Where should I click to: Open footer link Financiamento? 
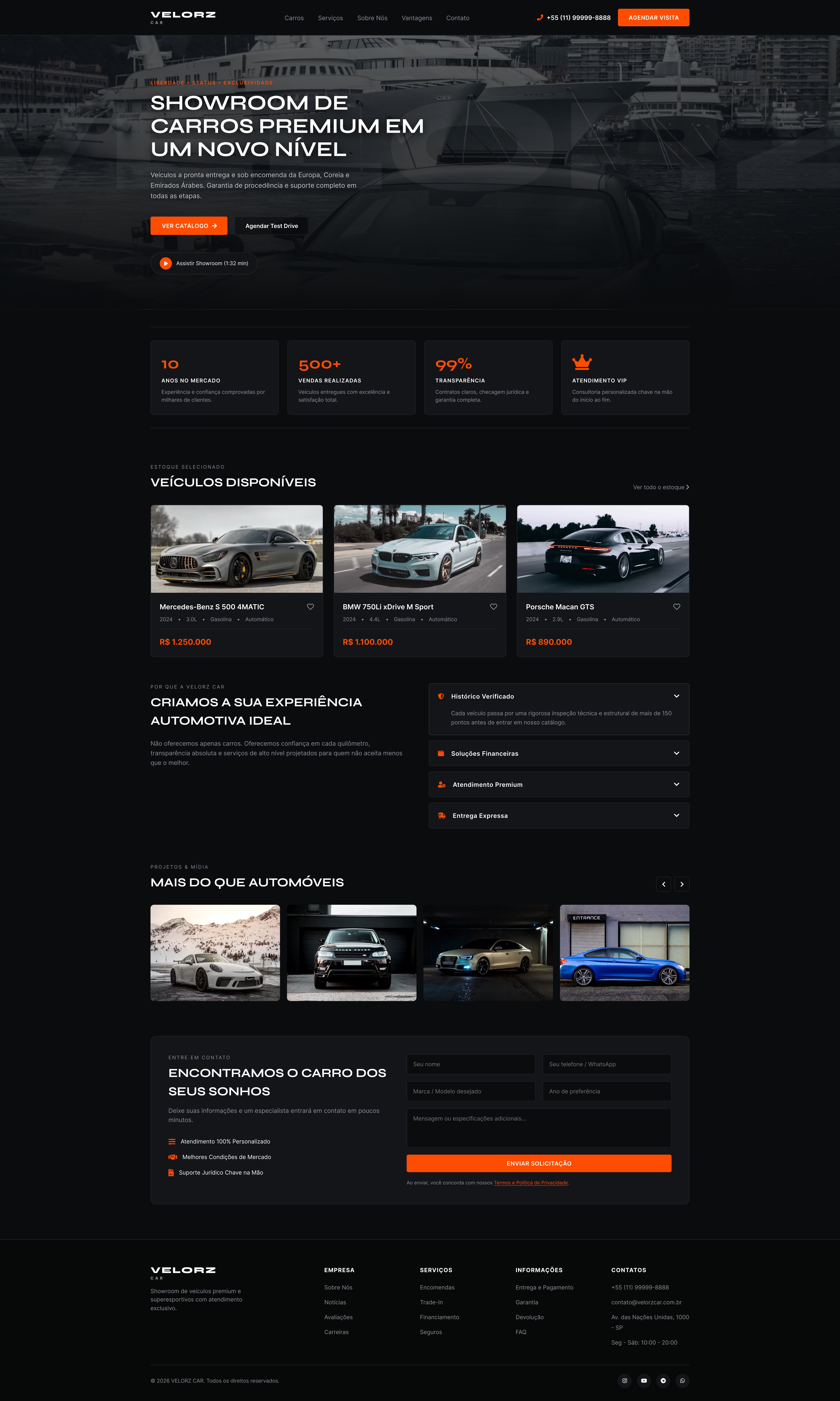click(x=439, y=1317)
